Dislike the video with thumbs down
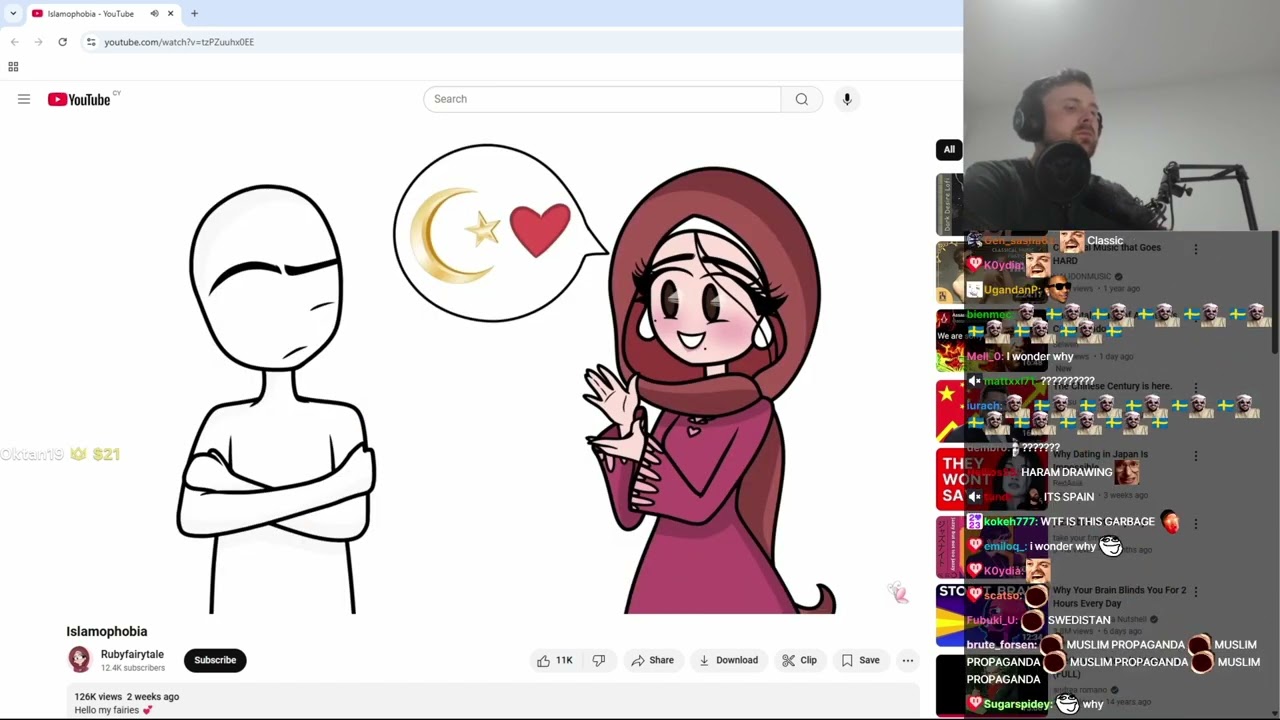This screenshot has height=720, width=1280. coord(599,660)
